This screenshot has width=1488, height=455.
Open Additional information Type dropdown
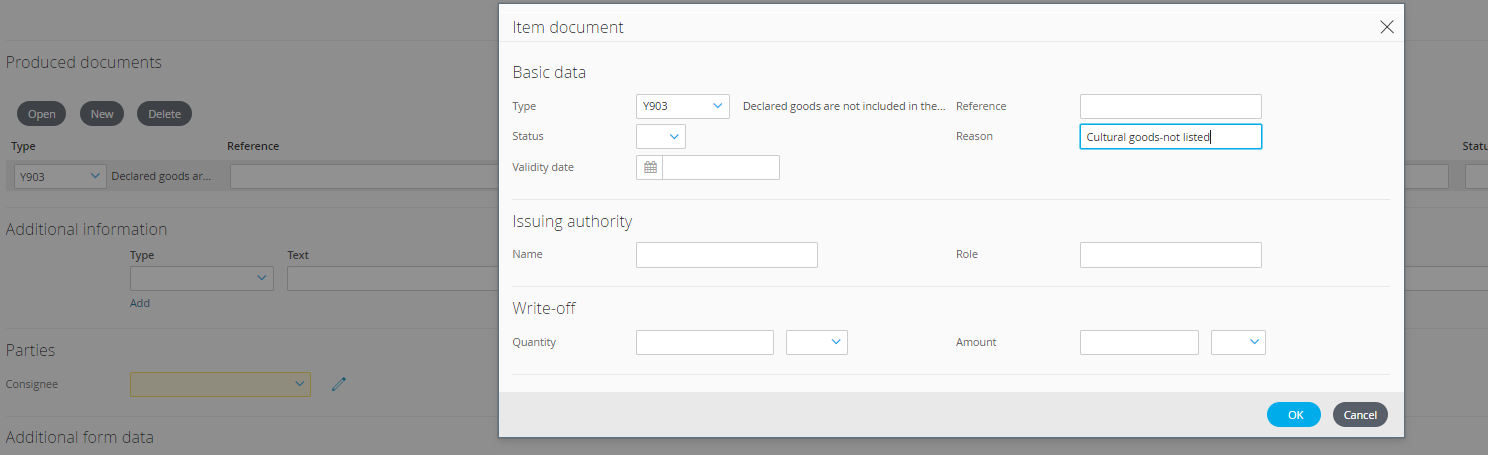pos(201,278)
